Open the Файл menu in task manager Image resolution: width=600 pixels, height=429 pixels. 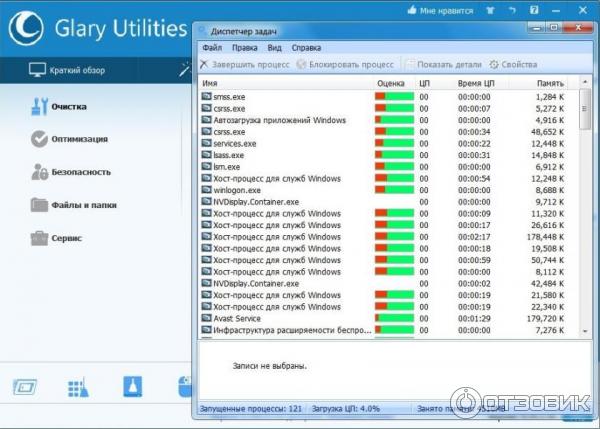211,47
